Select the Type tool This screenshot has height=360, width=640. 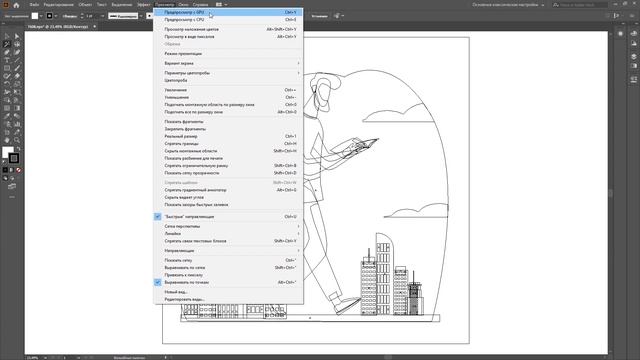(7, 60)
